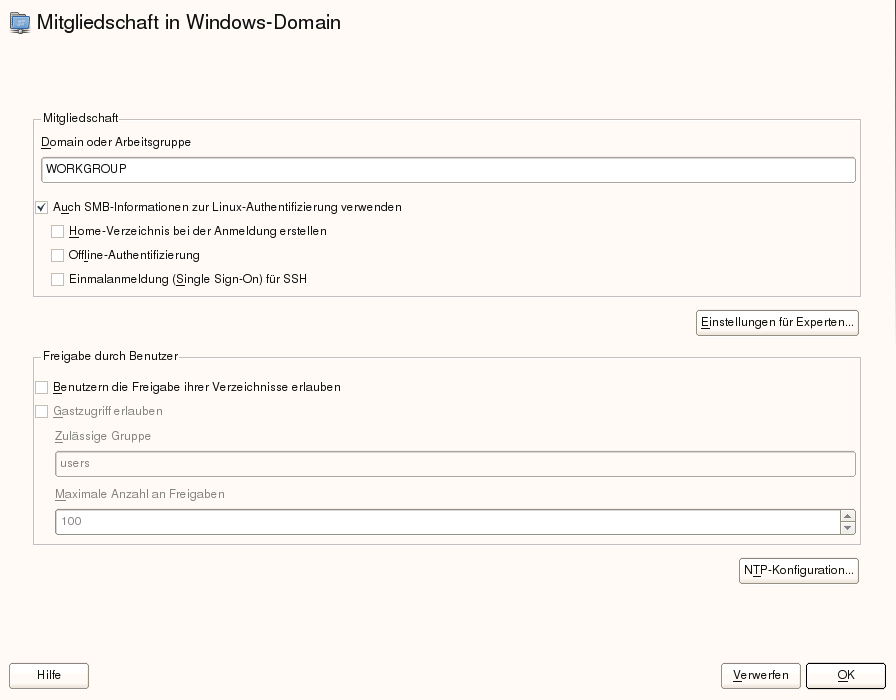Confirm the dialog with OK
Image resolution: width=896 pixels, height=700 pixels.
tap(845, 675)
